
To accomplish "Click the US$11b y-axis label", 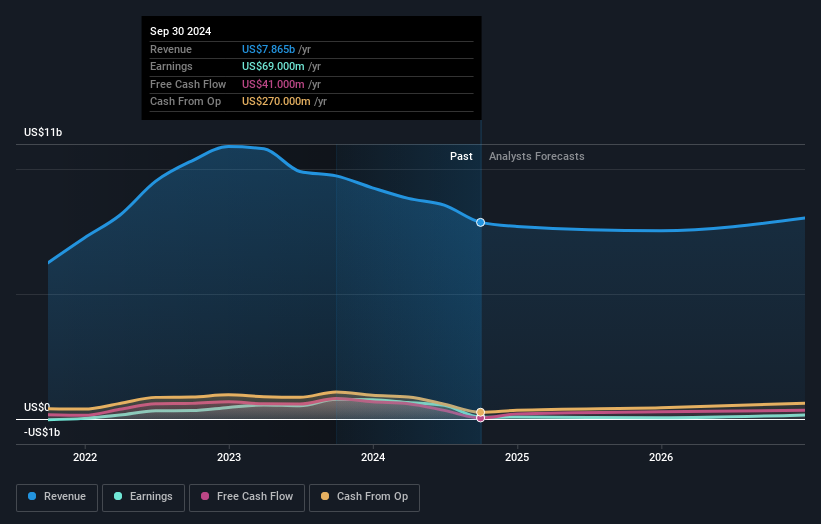I will [43, 132].
